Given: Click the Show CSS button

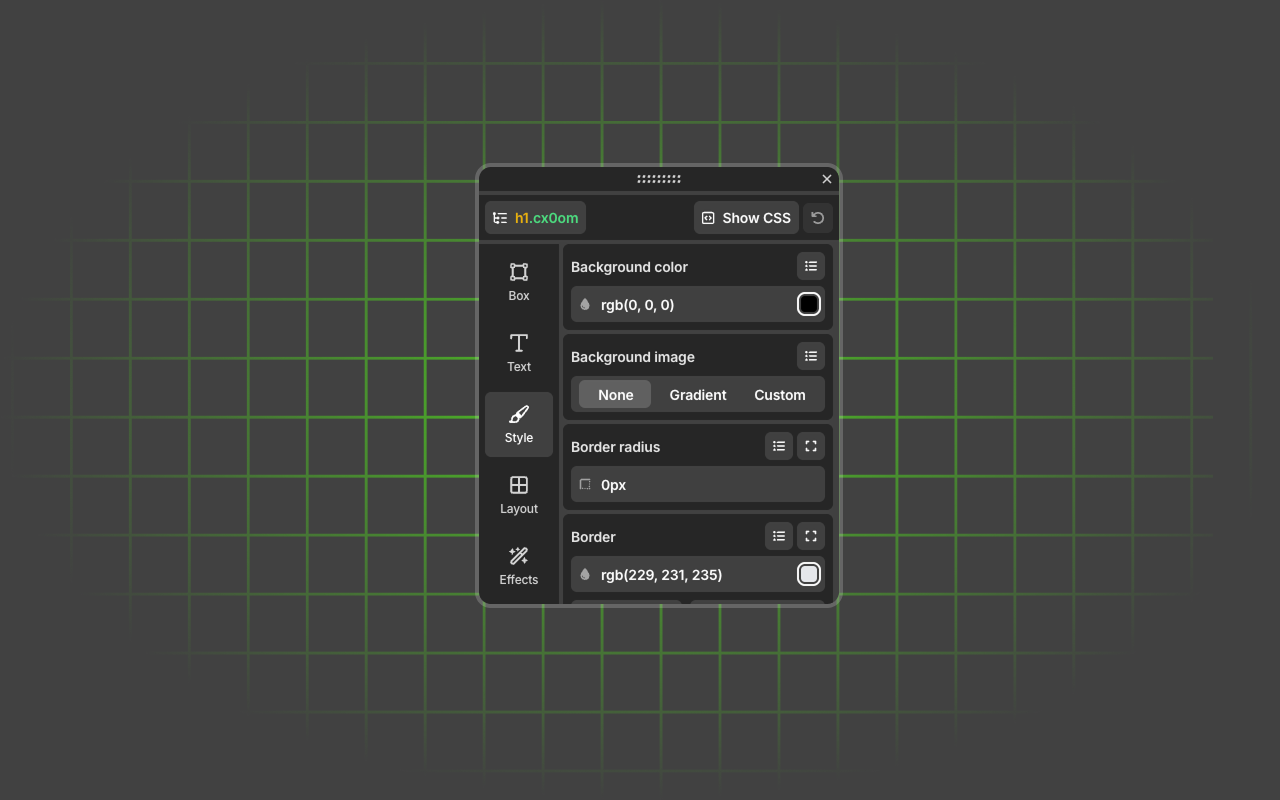Looking at the screenshot, I should 746,218.
